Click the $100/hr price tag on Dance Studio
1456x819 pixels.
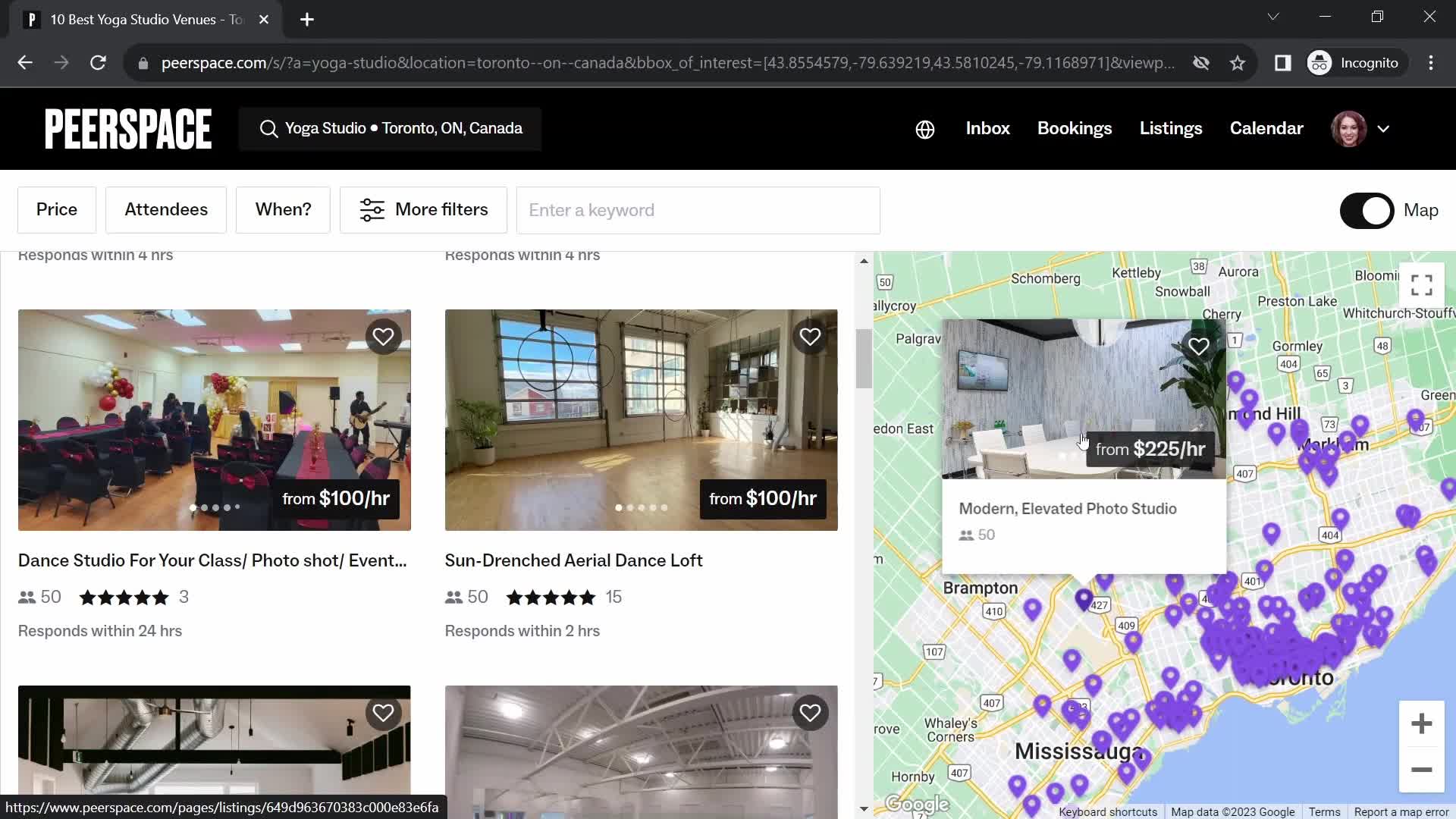[336, 499]
